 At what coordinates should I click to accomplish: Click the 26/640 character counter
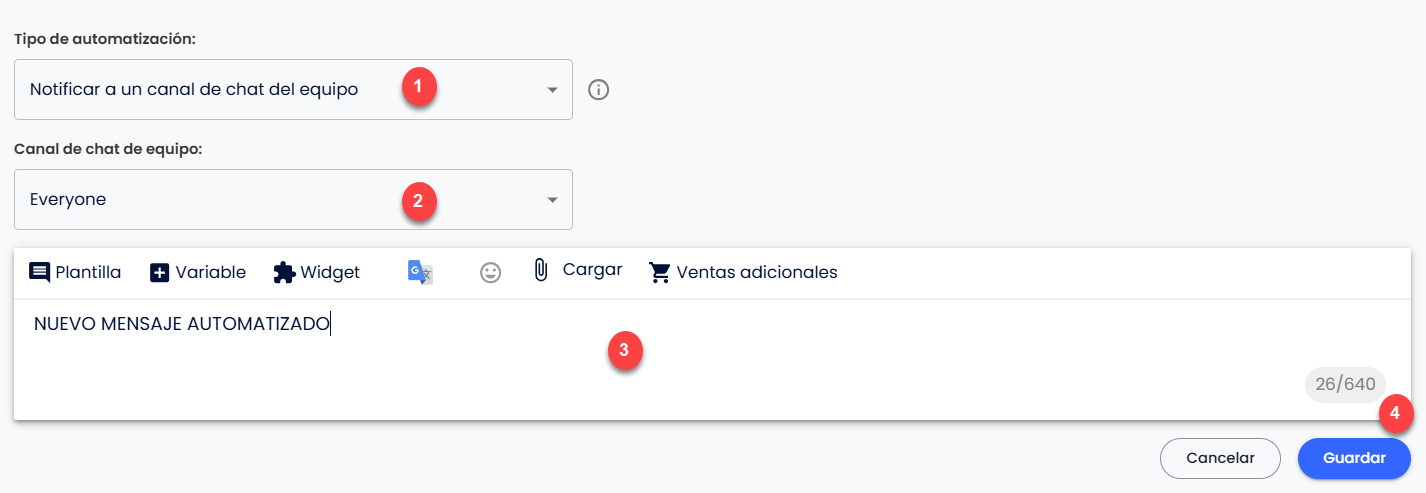[x=1345, y=384]
